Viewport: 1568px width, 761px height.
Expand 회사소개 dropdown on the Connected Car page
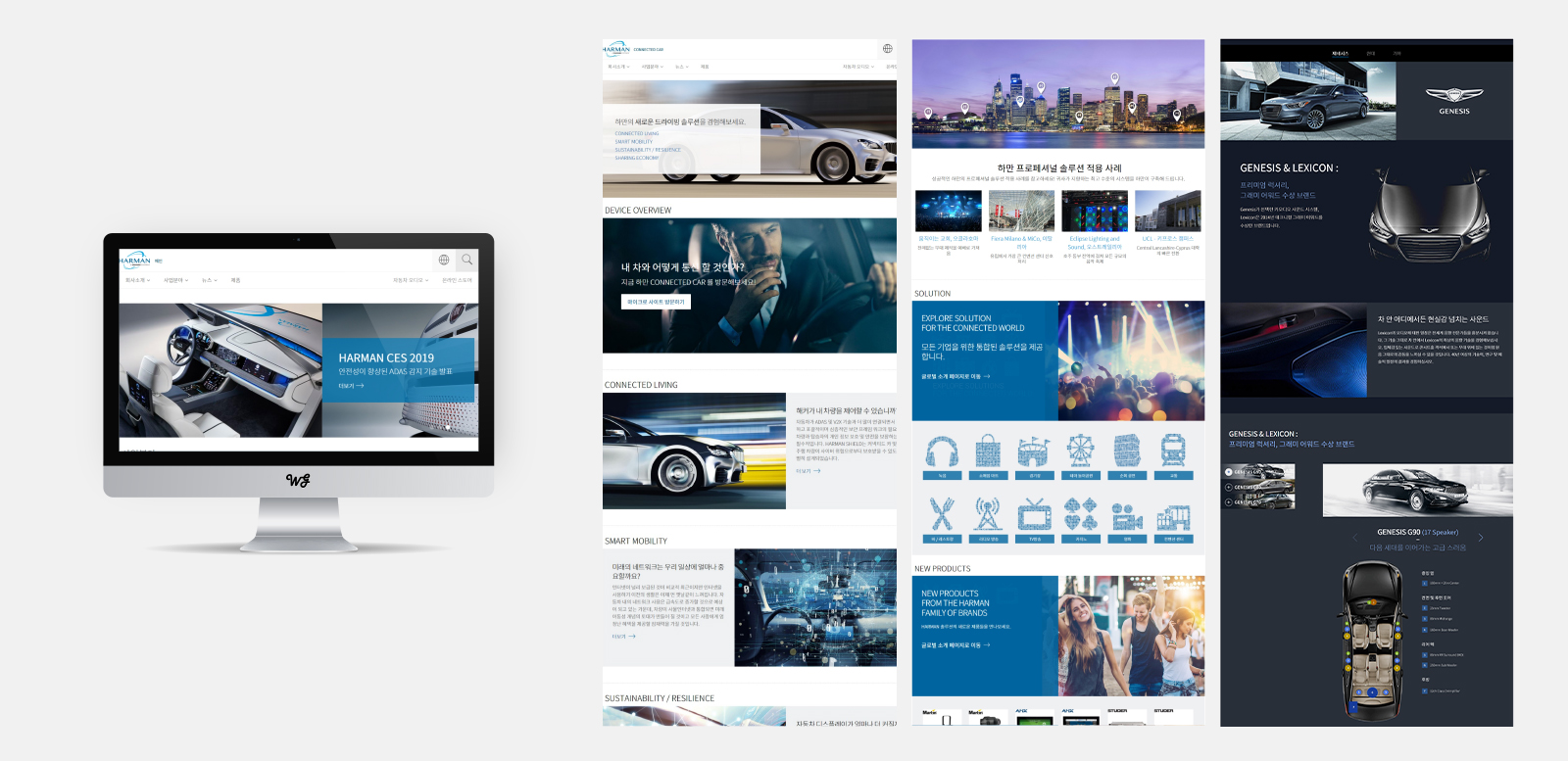point(618,67)
